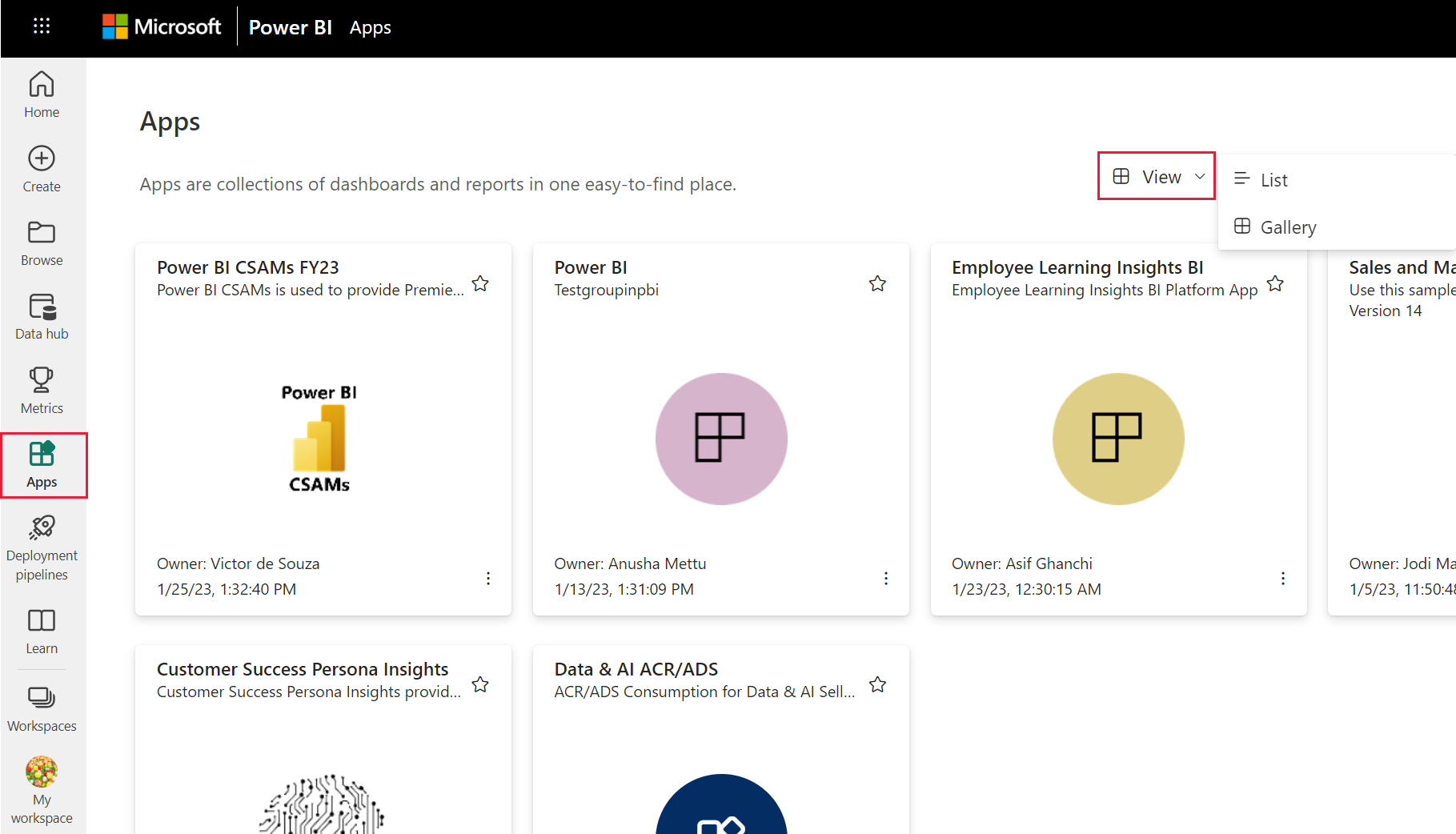Expand the View dropdown
The height and width of the screenshot is (834, 1456).
(1157, 176)
